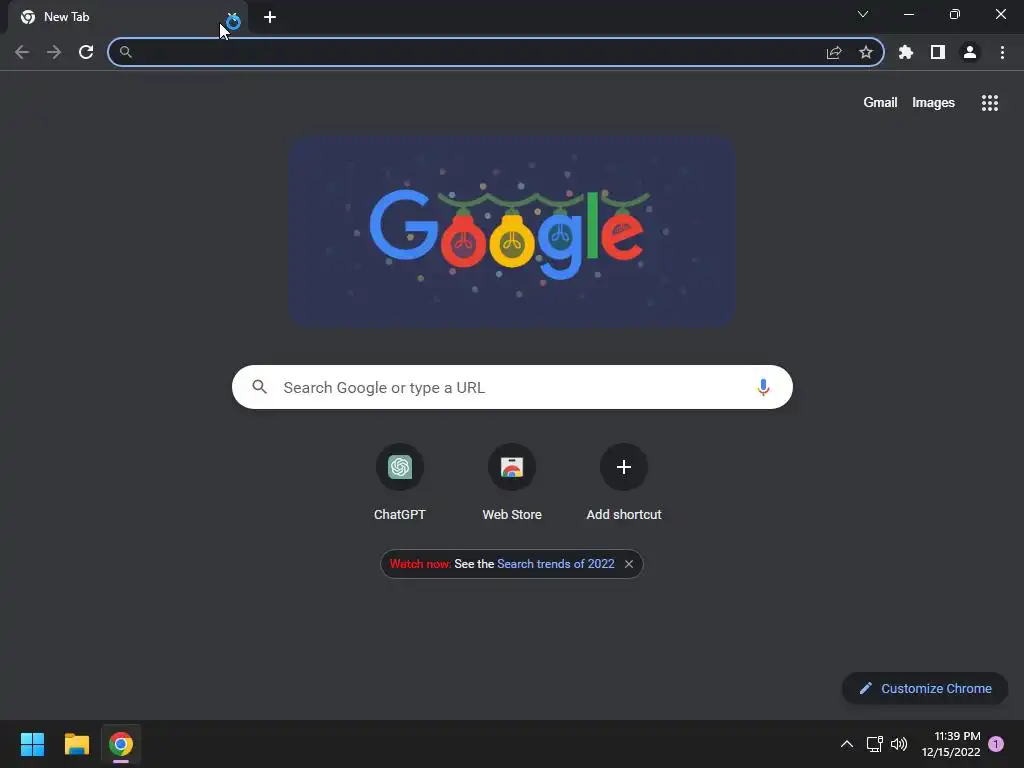Open the volume speaker tray icon
Screen dimensions: 1024x768
tap(899, 744)
